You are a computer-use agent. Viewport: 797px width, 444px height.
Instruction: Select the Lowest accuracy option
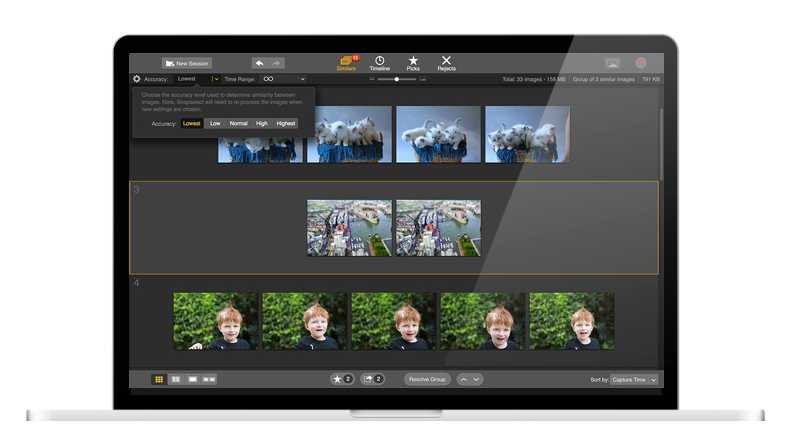tap(192, 123)
